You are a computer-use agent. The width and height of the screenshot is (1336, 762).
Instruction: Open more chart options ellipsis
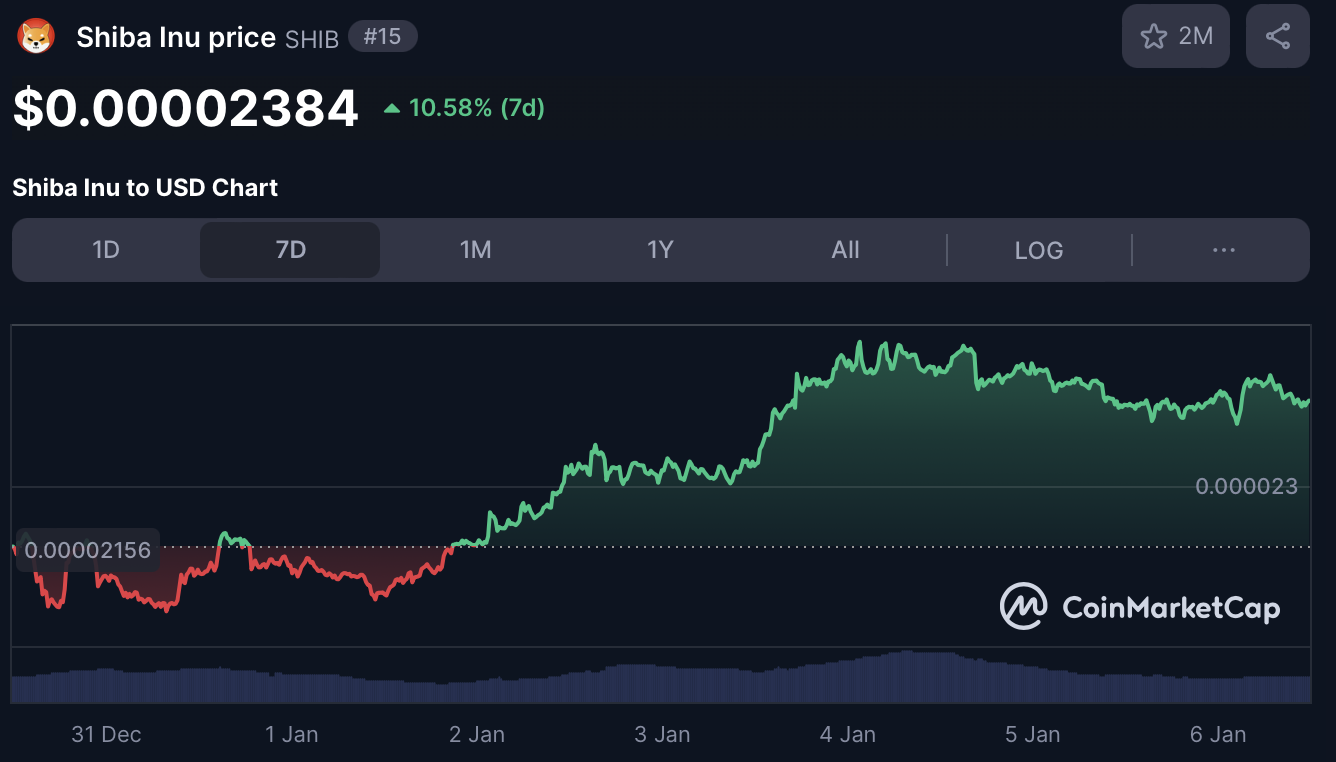[1223, 250]
